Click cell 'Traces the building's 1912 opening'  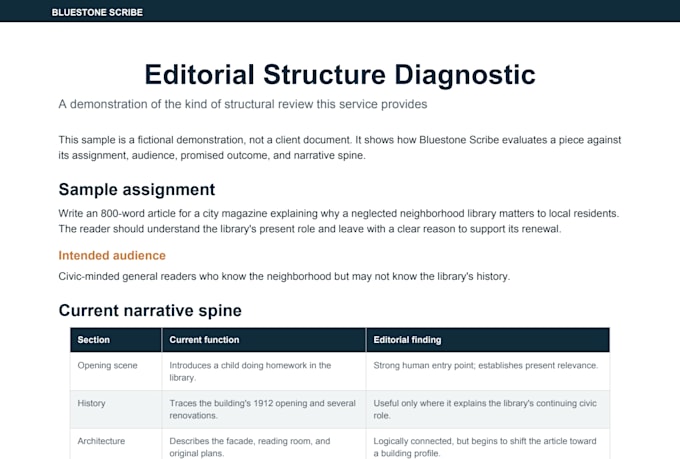(x=264, y=409)
